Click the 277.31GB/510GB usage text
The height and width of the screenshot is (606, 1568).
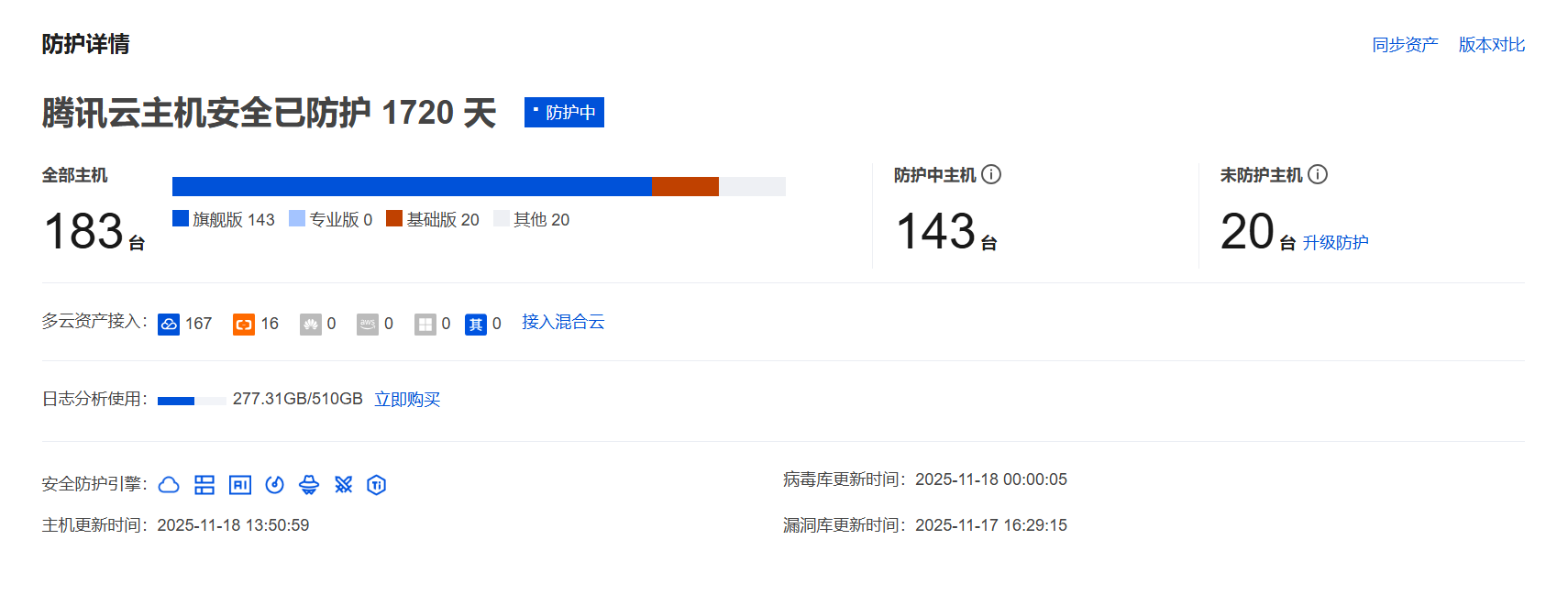298,399
